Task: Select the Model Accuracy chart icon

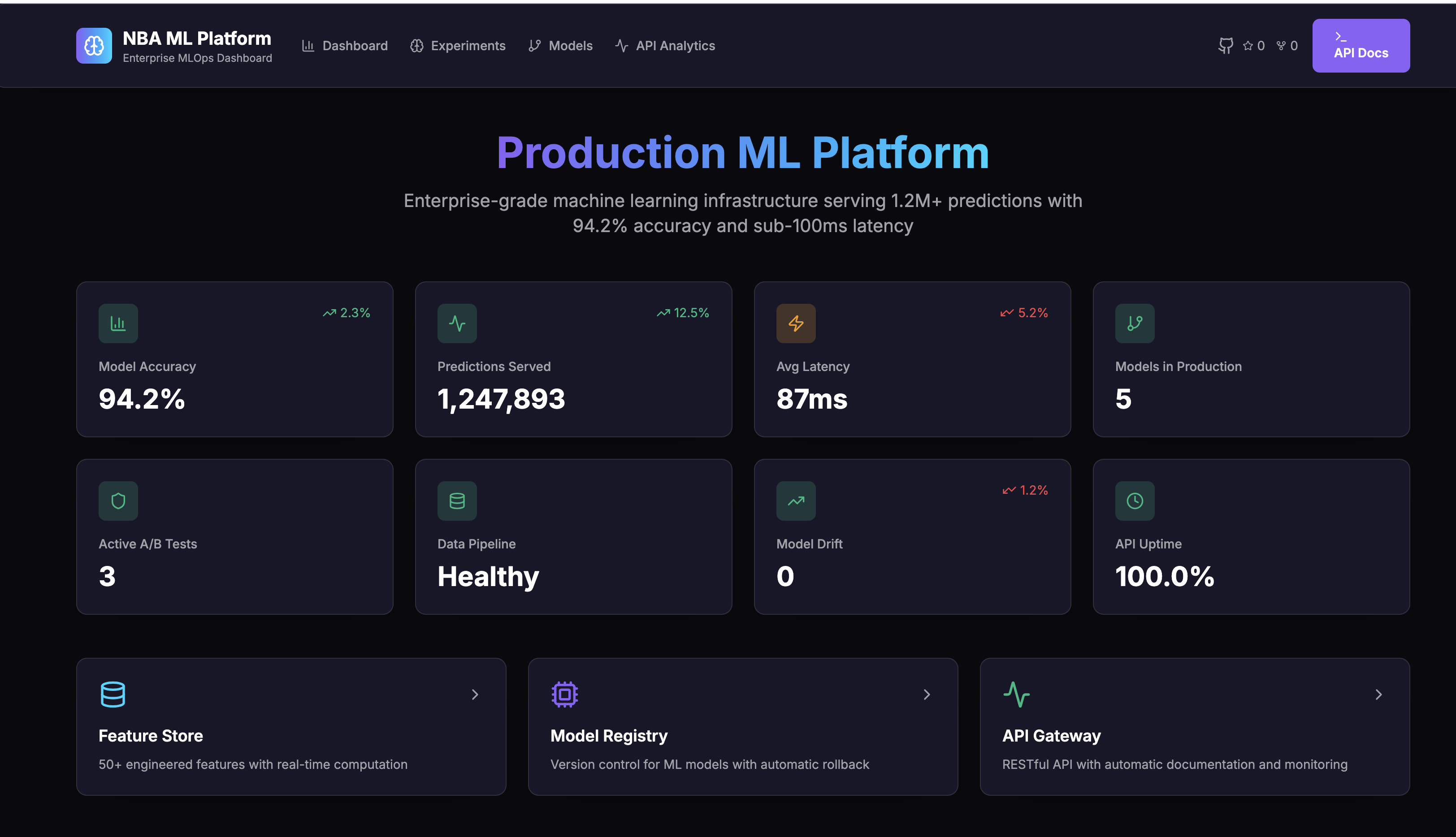Action: click(x=118, y=323)
